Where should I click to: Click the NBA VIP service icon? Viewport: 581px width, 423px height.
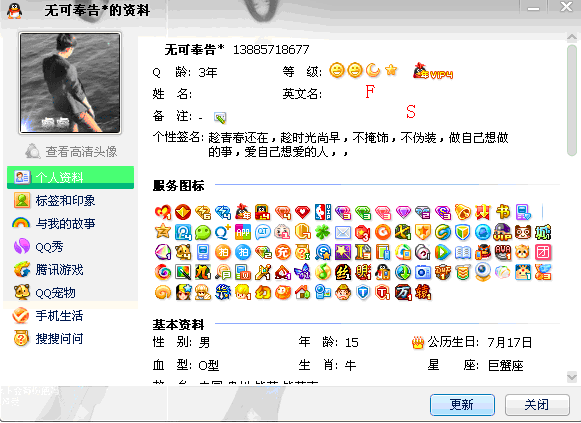pos(323,212)
